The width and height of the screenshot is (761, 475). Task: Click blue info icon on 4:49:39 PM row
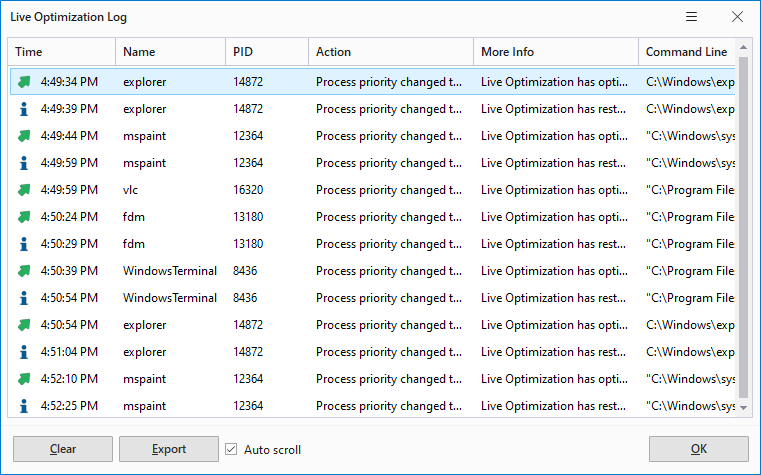(x=25, y=108)
